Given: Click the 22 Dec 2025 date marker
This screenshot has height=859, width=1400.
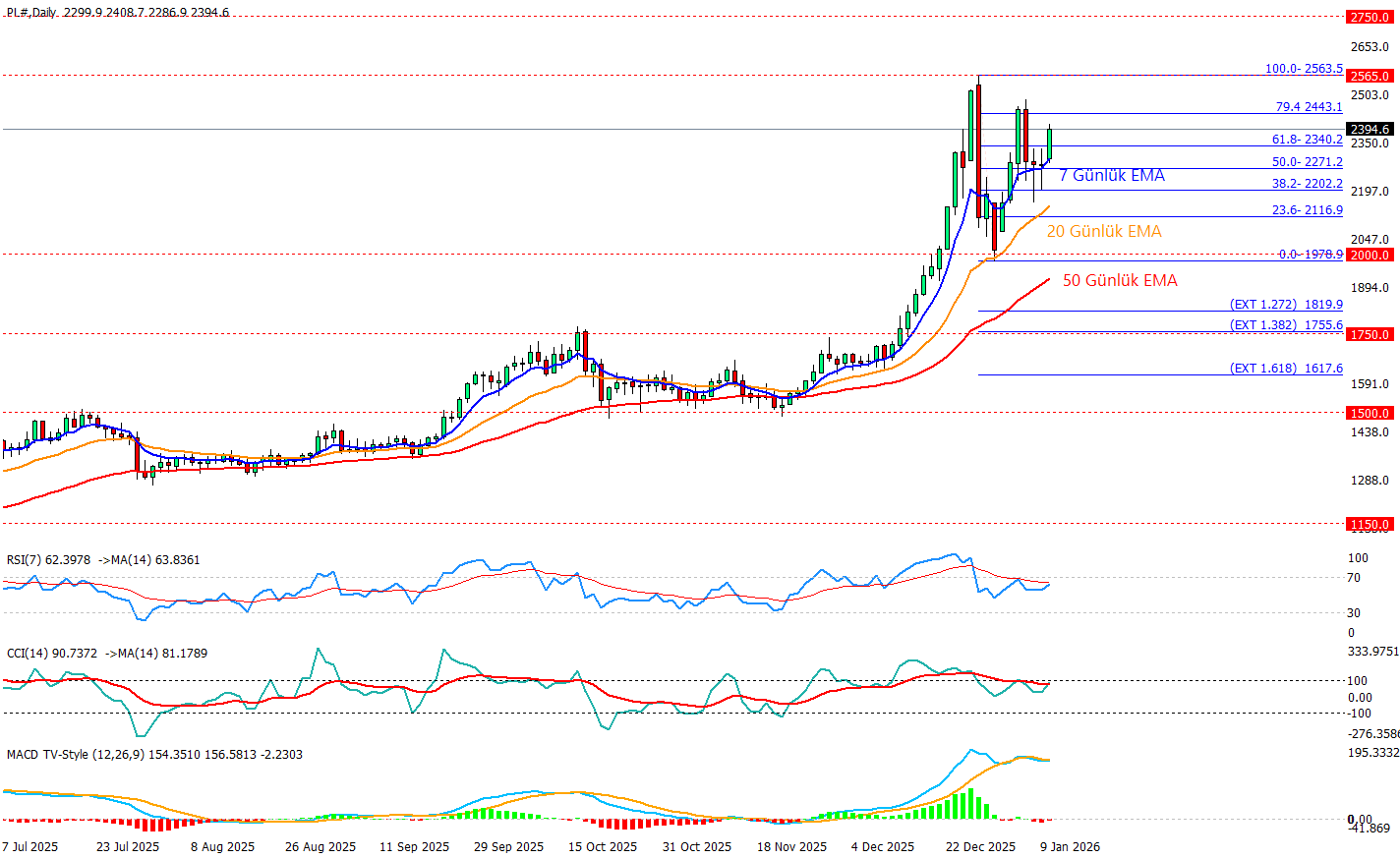Looking at the screenshot, I should click(x=980, y=846).
